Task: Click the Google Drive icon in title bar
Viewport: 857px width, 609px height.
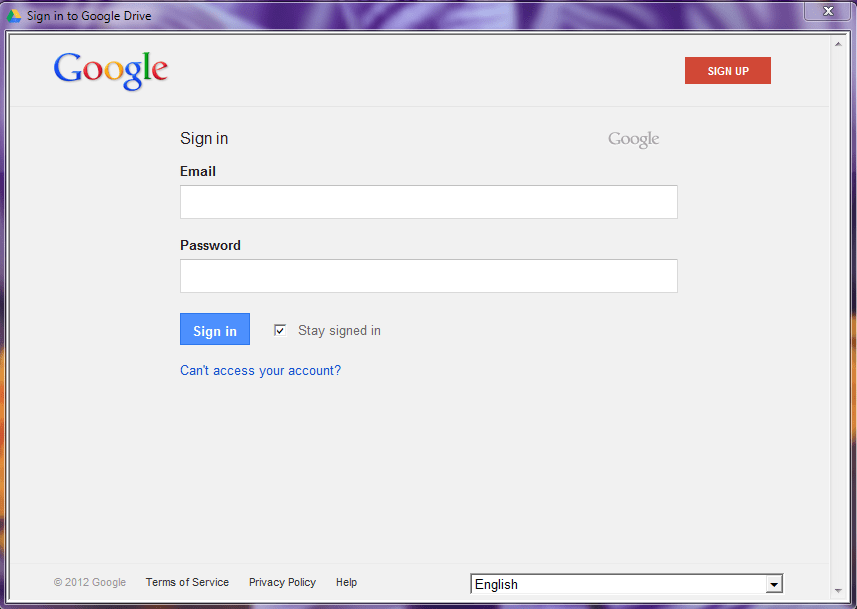Action: coord(14,16)
